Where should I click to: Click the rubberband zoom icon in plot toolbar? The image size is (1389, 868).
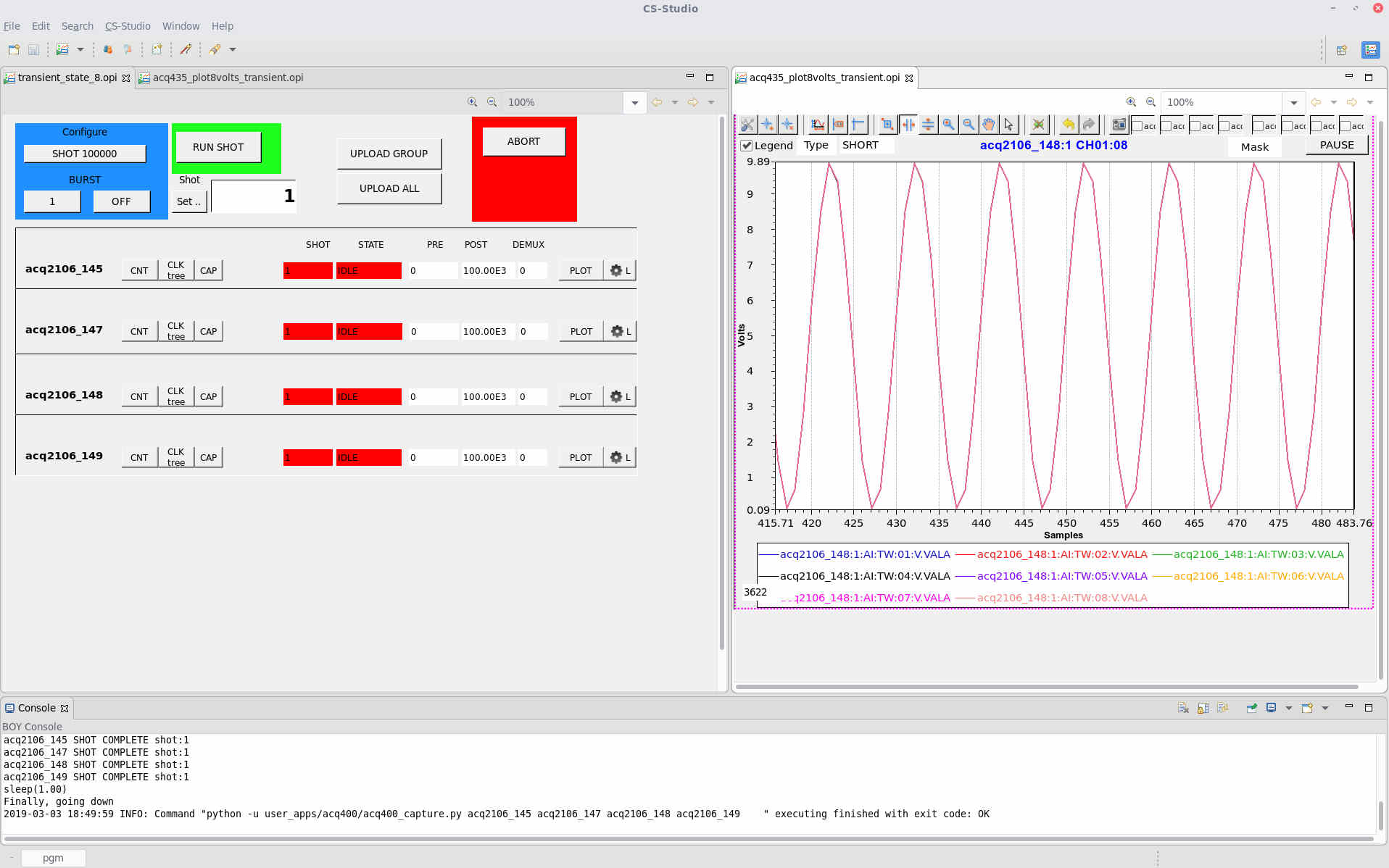887,125
